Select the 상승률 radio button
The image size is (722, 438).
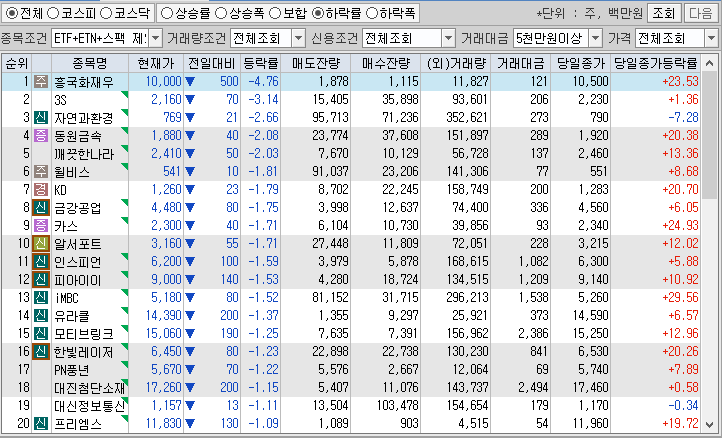tap(168, 13)
